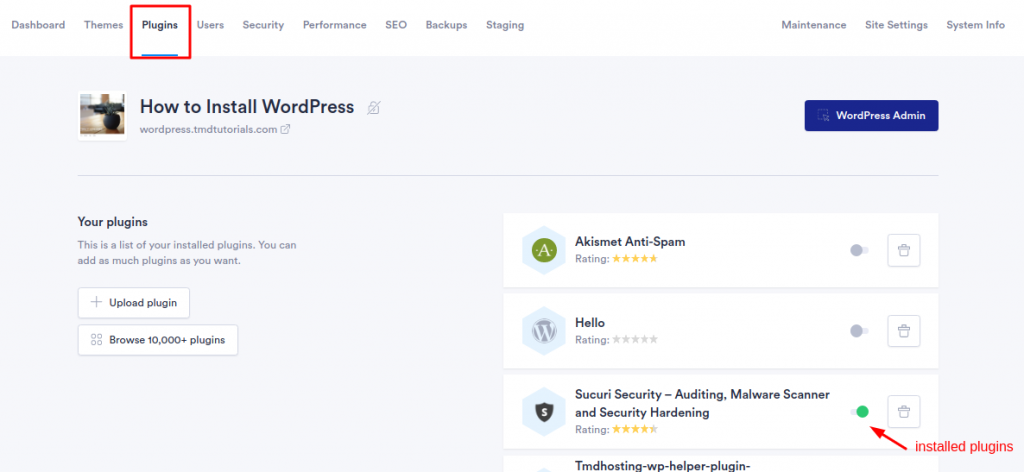
Task: Click trash icon for Hello plugin
Action: (x=903, y=331)
